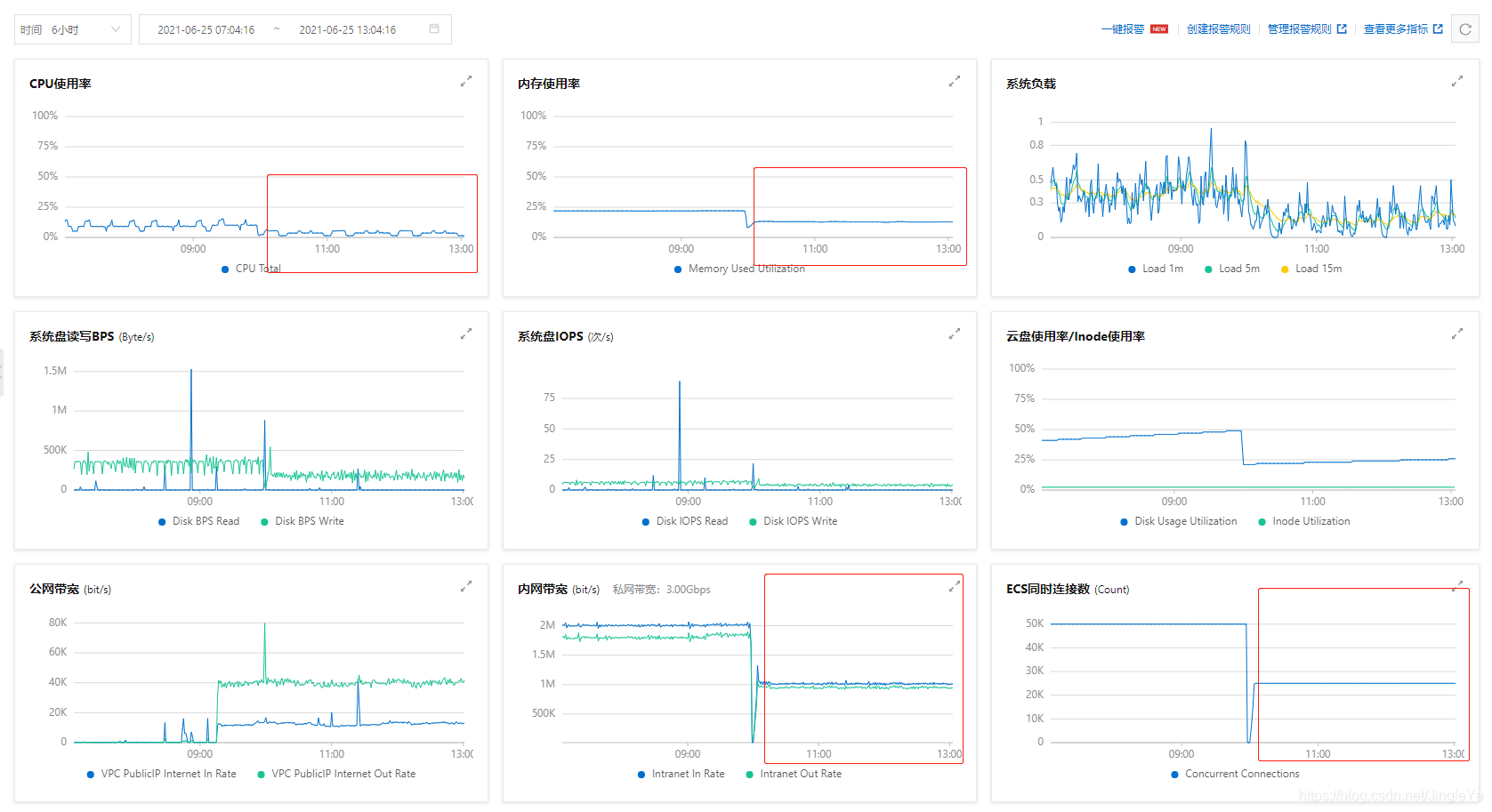
Task: Click the external link icon beside 管理报警规则
Action: (1342, 29)
